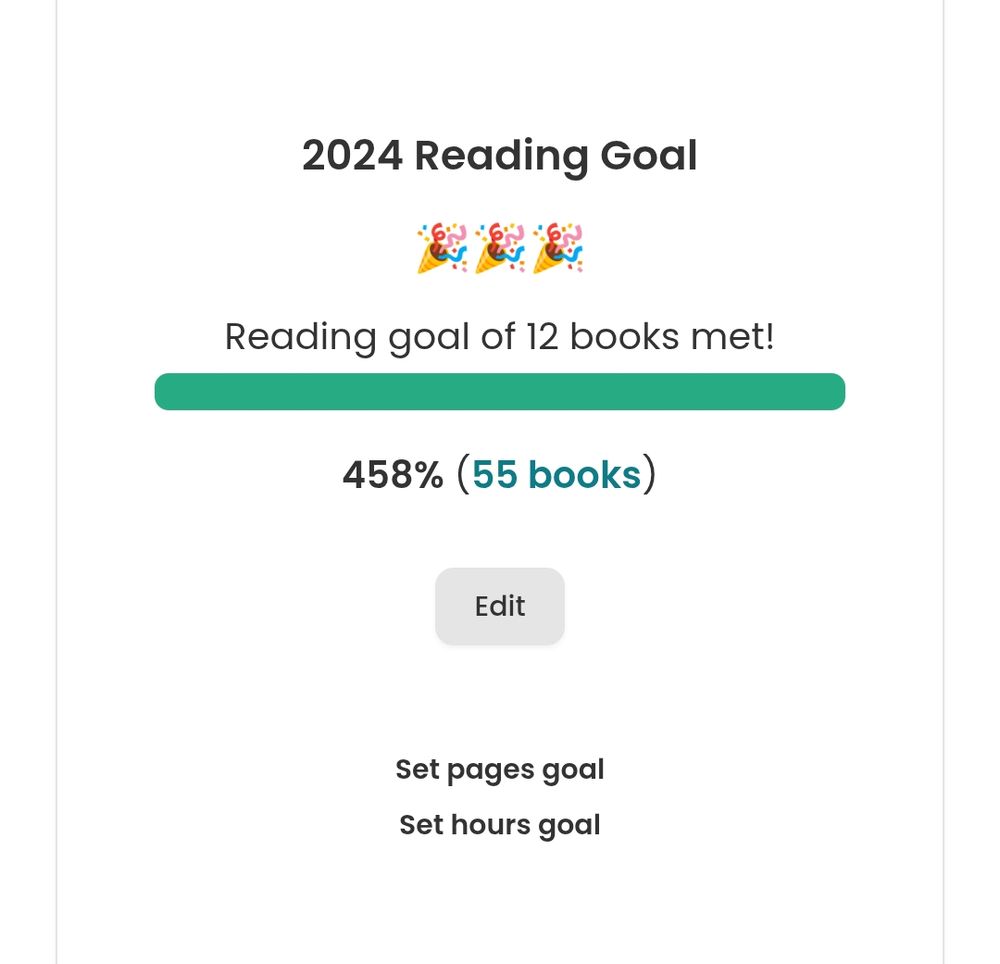1000x964 pixels.
Task: Click the closing parenthesis after 55 books
Action: point(650,475)
